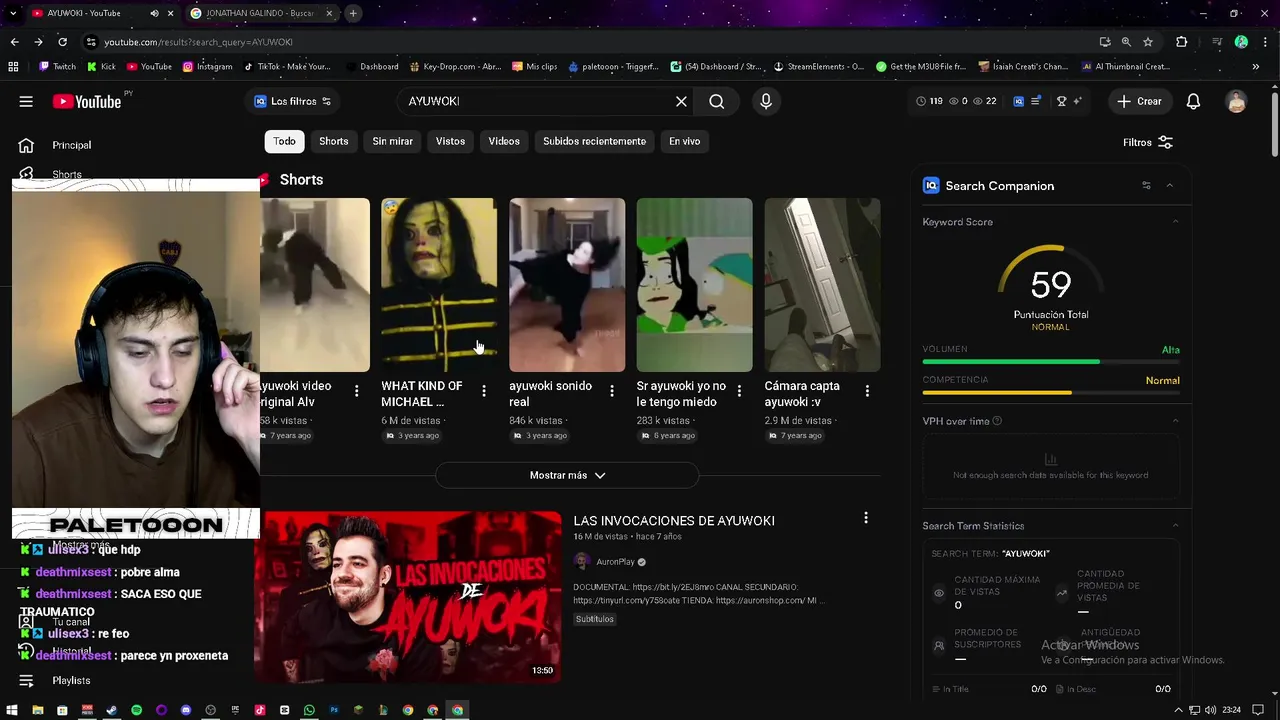This screenshot has width=1280, height=720.
Task: Bookmark this page with the star icon
Action: 1148,42
